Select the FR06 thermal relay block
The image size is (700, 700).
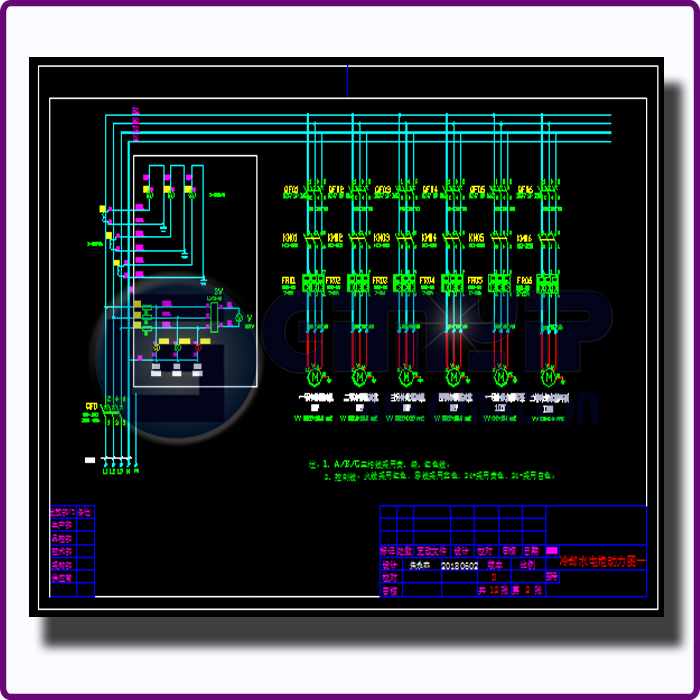click(x=547, y=283)
